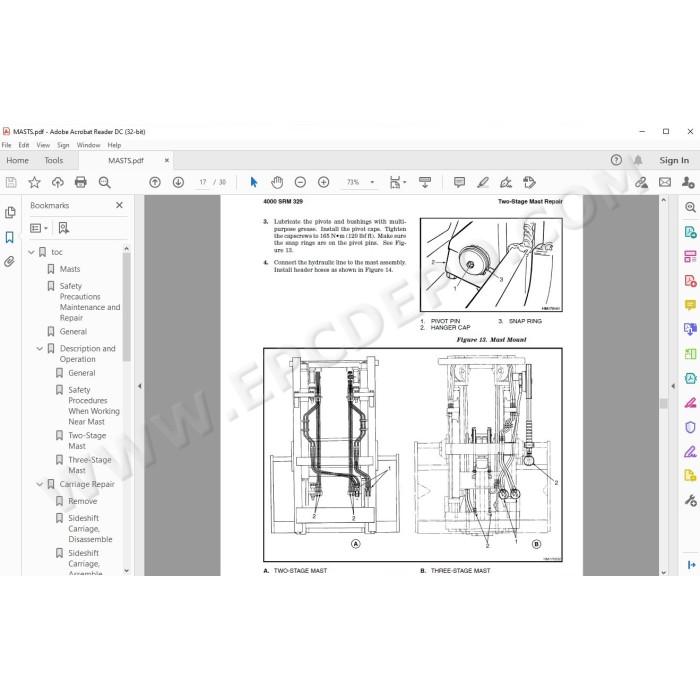700x700 pixels.
Task: Select the arrow selection tool
Action: point(254,183)
